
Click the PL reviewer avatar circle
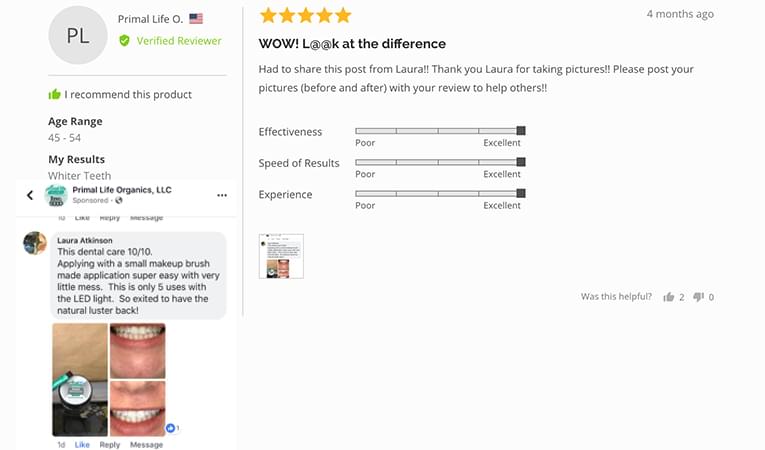[x=78, y=36]
